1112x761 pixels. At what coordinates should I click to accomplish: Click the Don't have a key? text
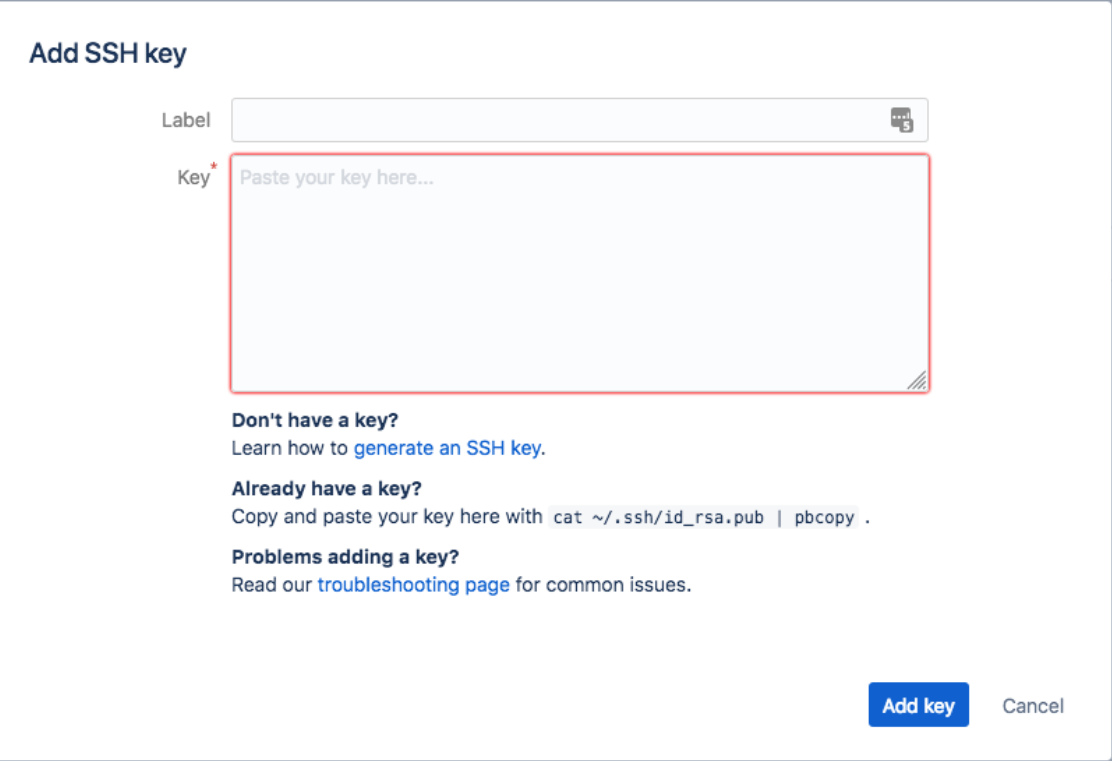click(315, 420)
